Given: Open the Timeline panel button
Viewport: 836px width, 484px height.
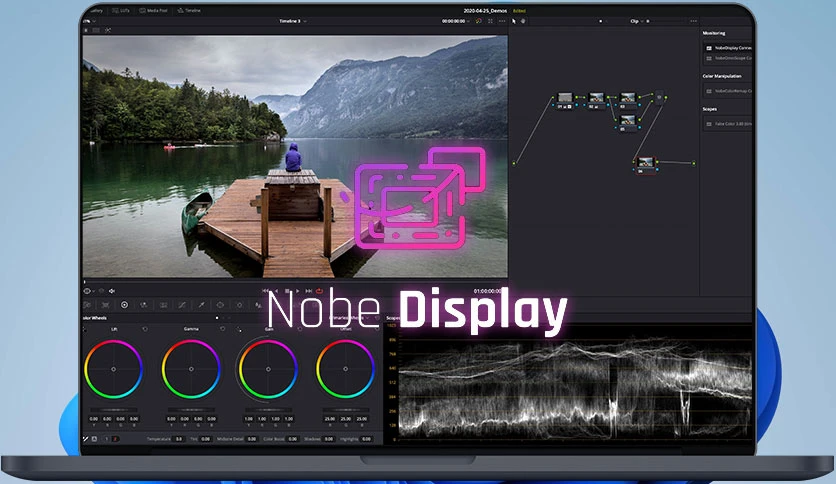Looking at the screenshot, I should pos(189,10).
